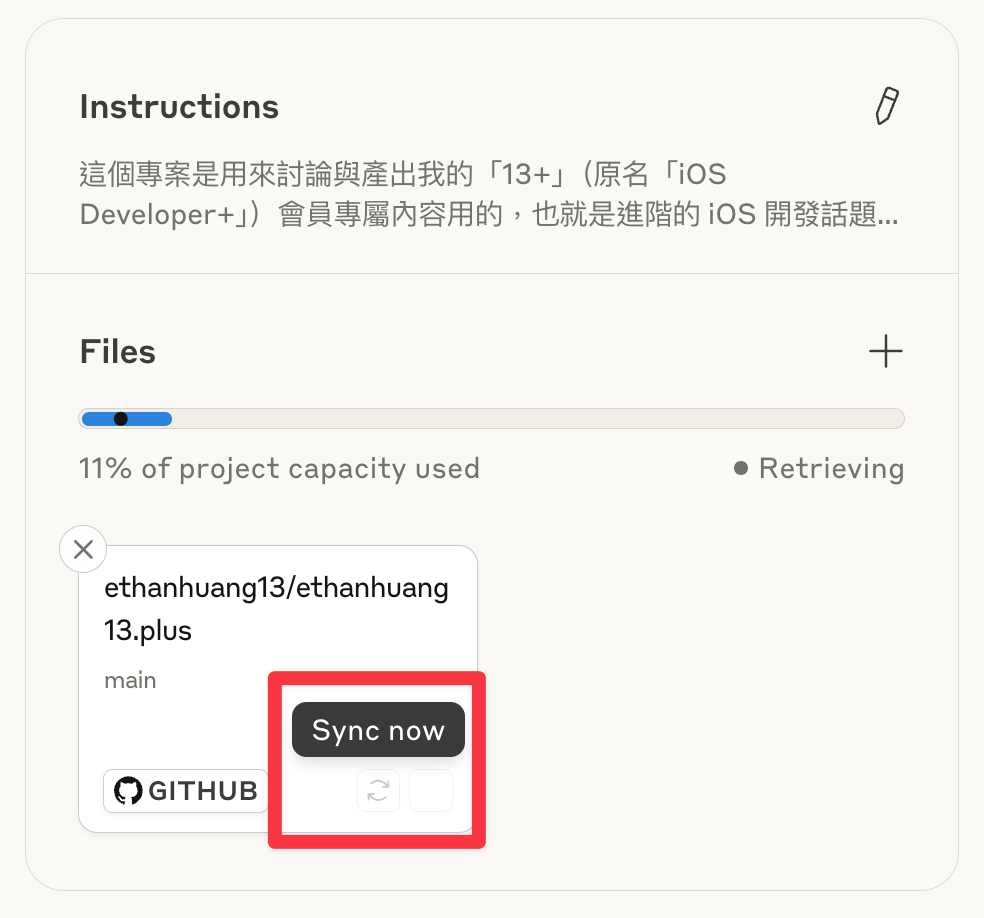Screen dimensions: 984x918
Task: Click the iOS Developer+ text line
Action: click(x=489, y=214)
